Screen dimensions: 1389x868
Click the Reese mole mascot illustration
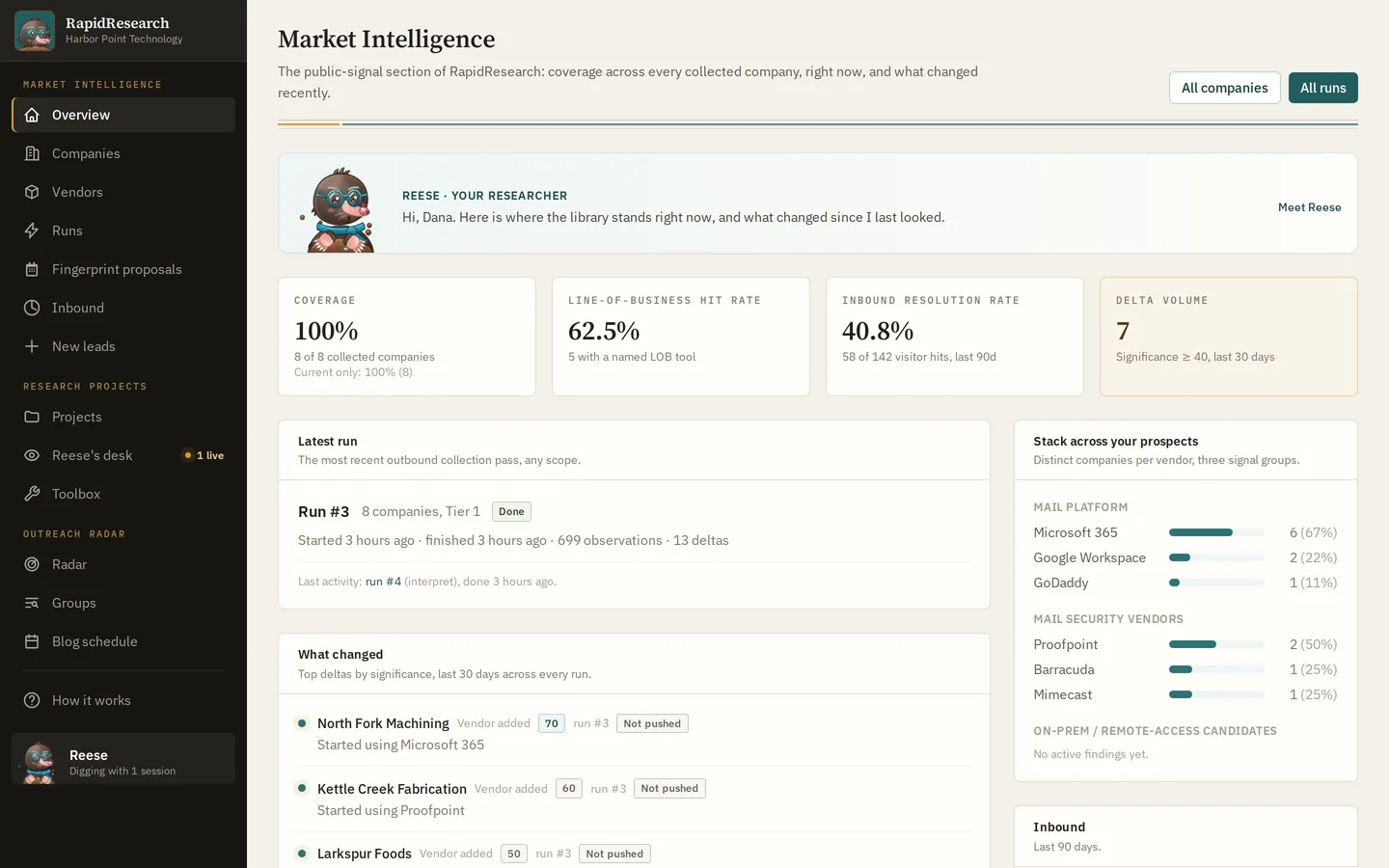[x=340, y=210]
